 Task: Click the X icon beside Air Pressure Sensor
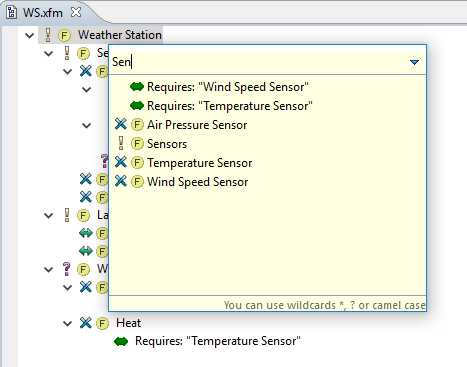point(120,124)
